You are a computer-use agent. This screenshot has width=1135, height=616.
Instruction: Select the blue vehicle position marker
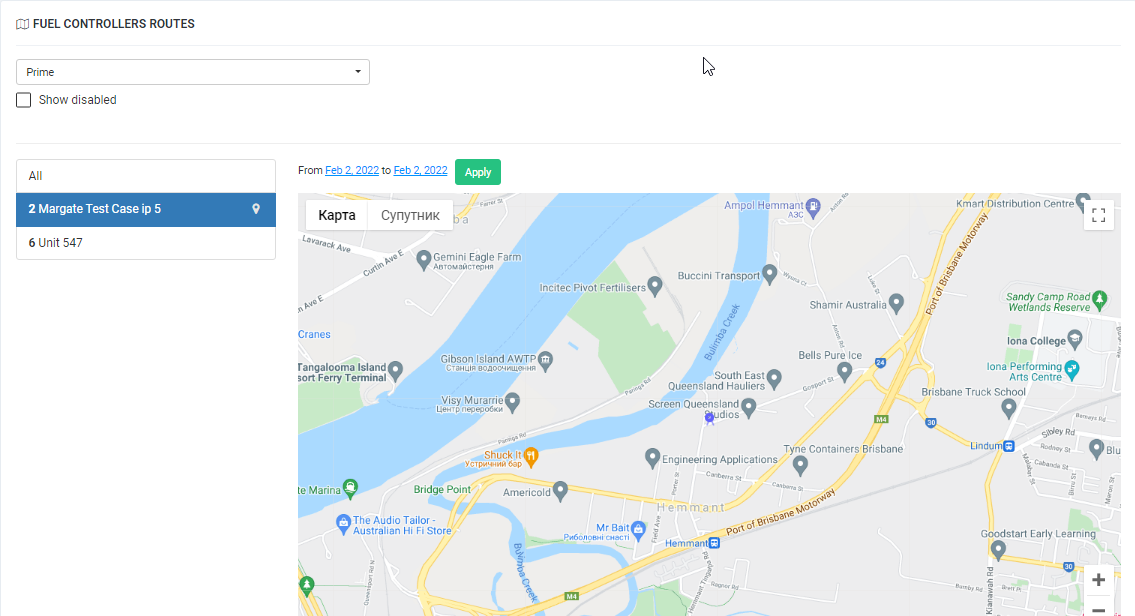pyautogui.click(x=710, y=418)
